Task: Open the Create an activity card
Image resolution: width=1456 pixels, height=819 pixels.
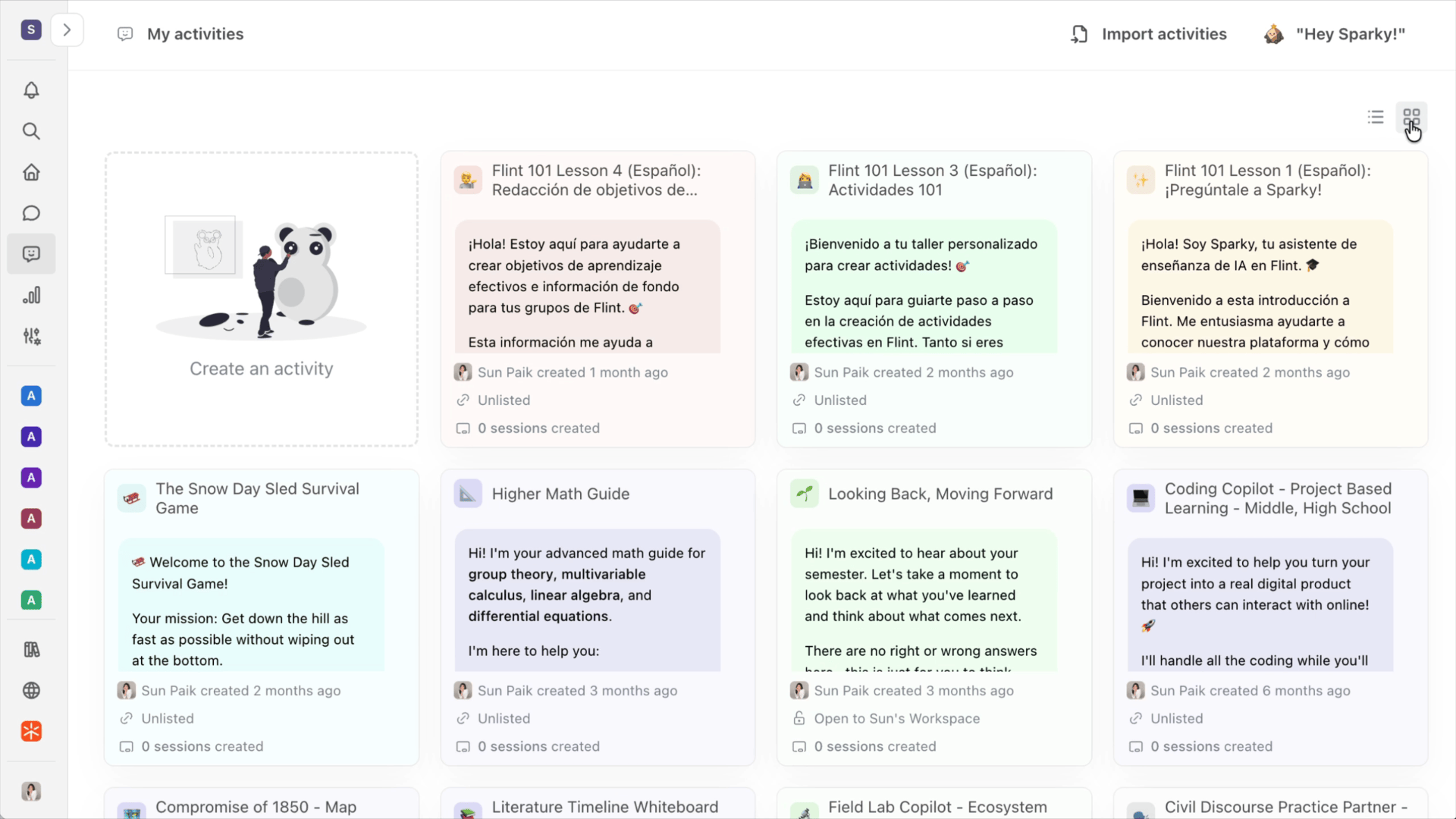Action: click(261, 298)
